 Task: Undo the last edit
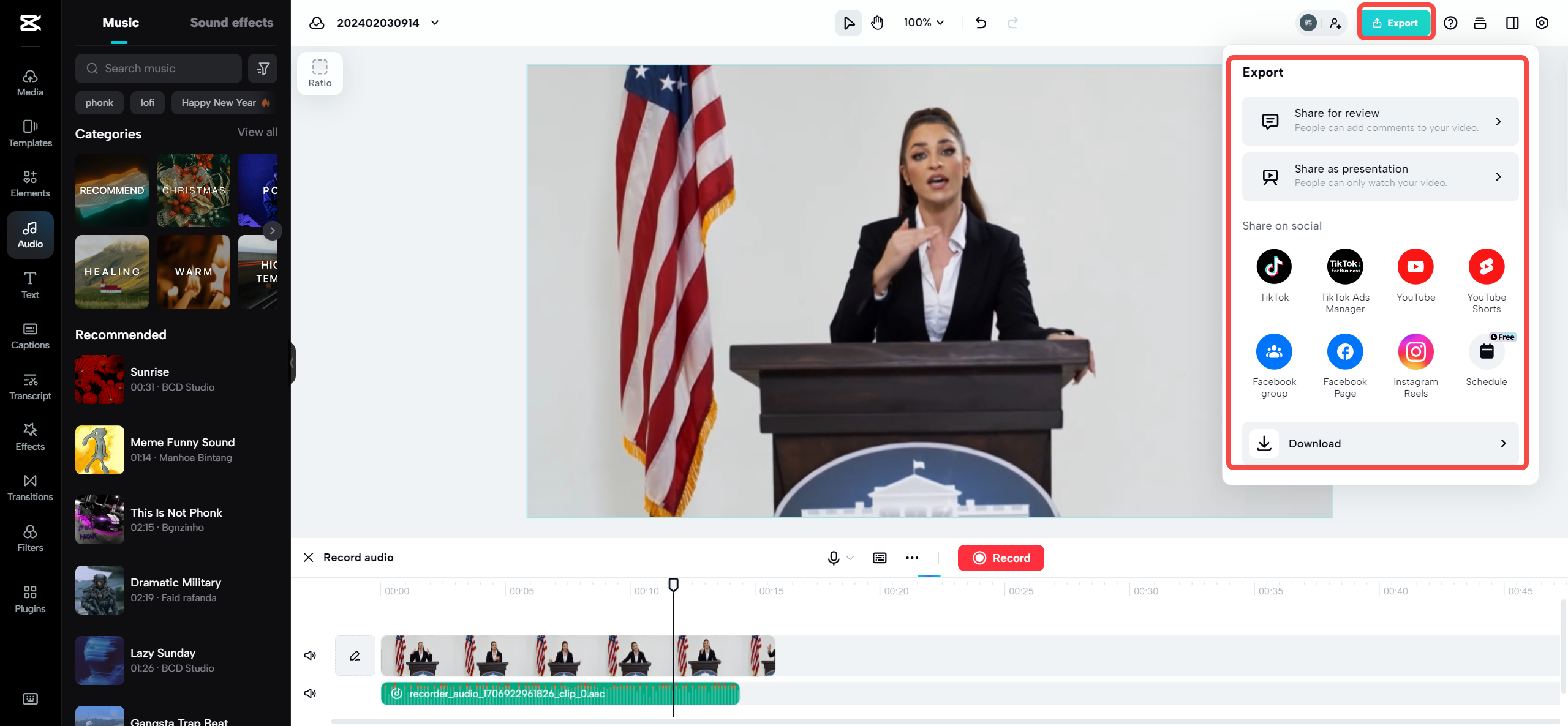[981, 23]
